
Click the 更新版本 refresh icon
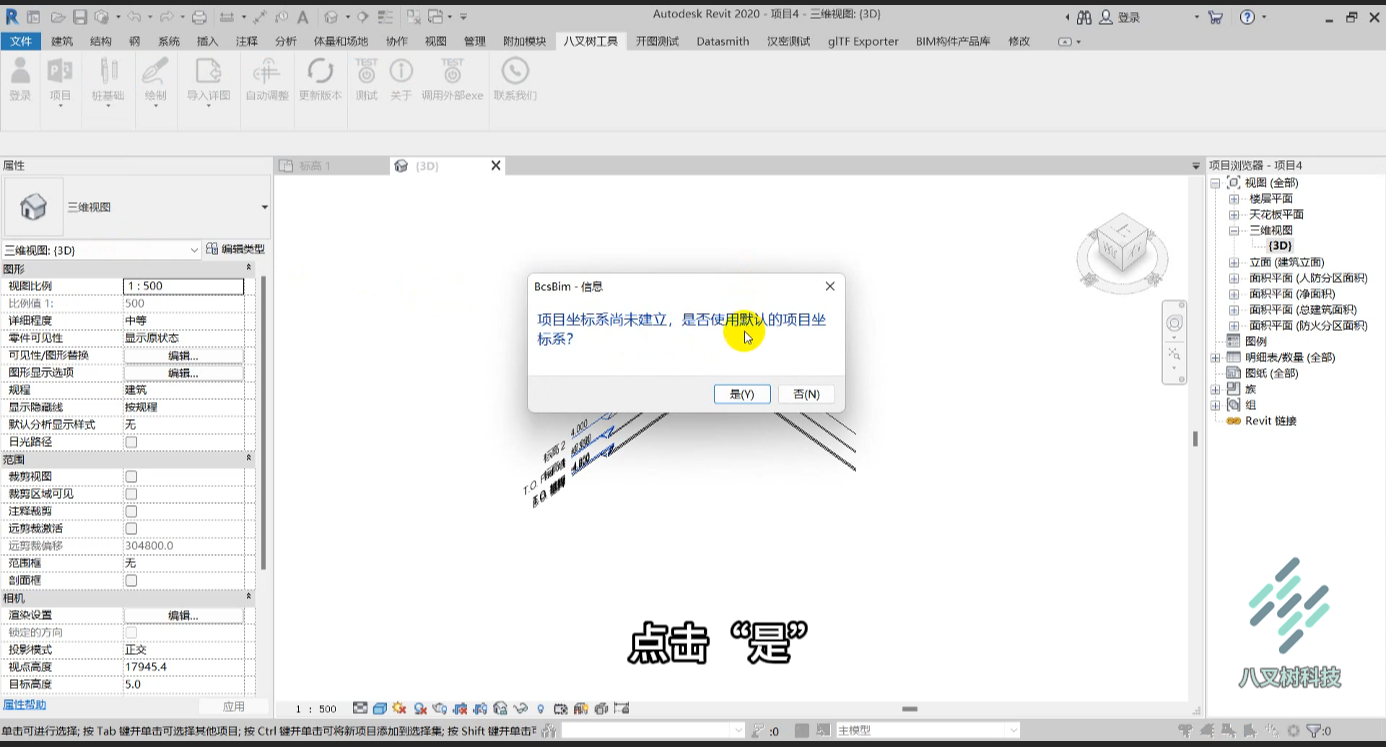(320, 72)
